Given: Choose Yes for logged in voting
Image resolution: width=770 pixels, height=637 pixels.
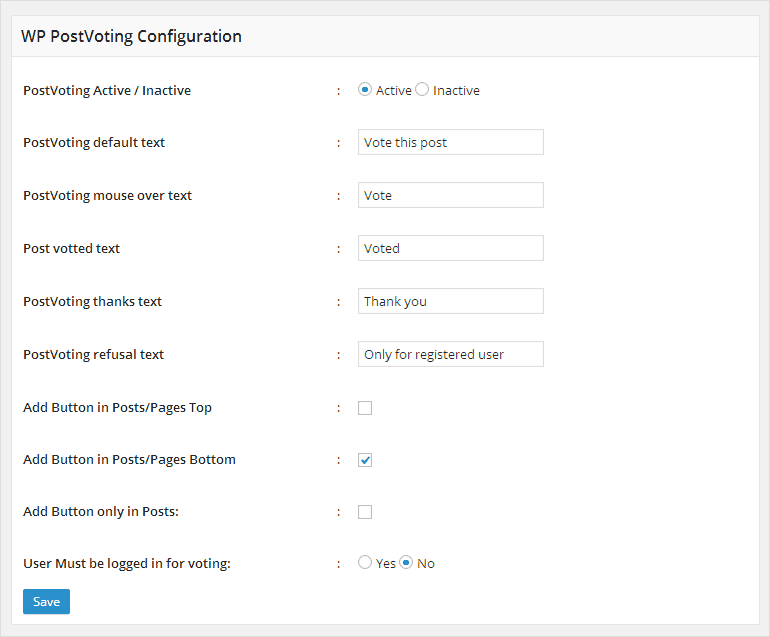Looking at the screenshot, I should [364, 562].
